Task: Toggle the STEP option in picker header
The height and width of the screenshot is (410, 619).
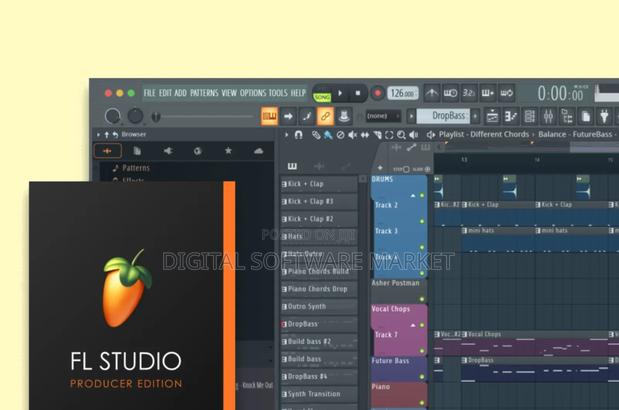Action: [x=401, y=169]
